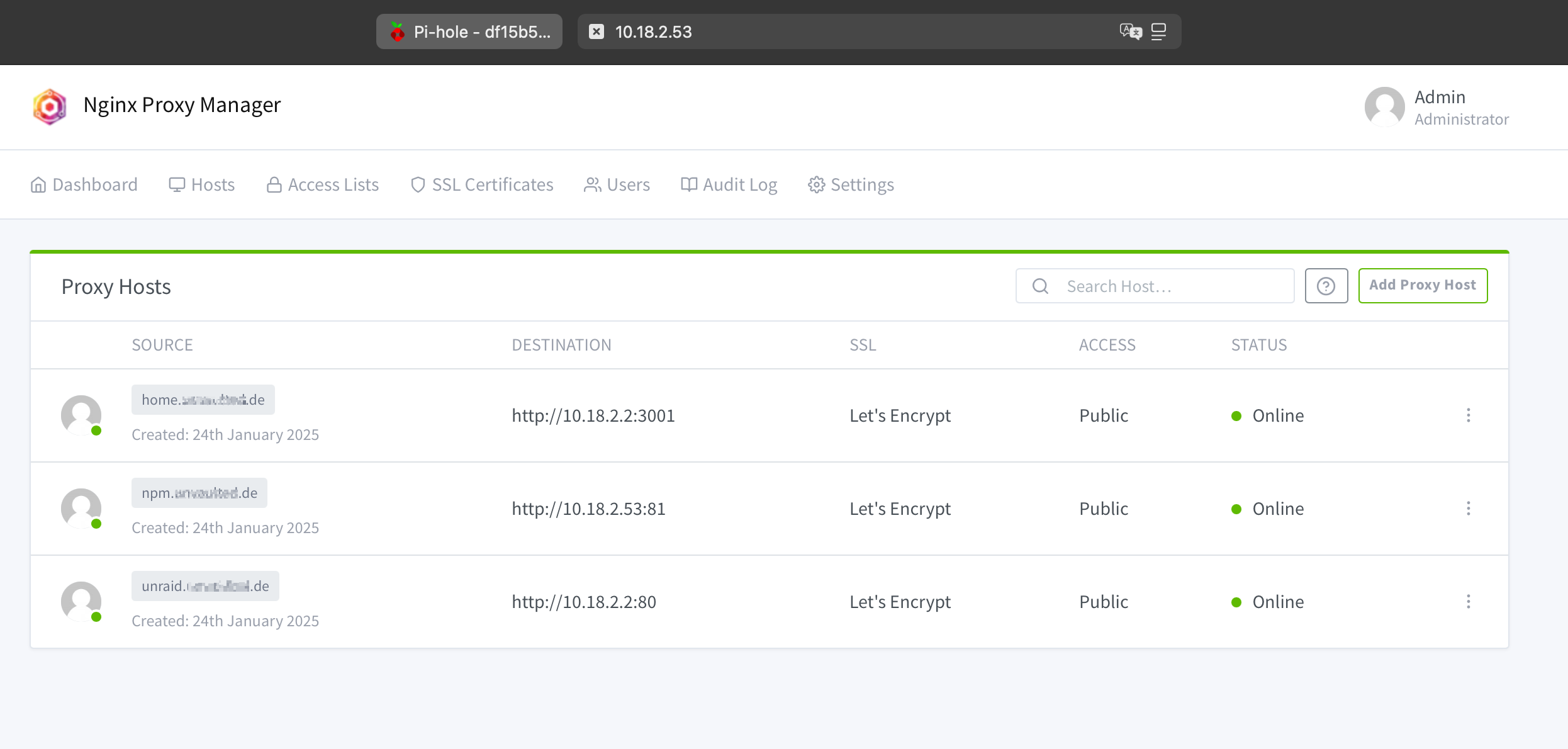Image resolution: width=1568 pixels, height=749 pixels.
Task: Open the Audit Log page
Action: (x=729, y=185)
